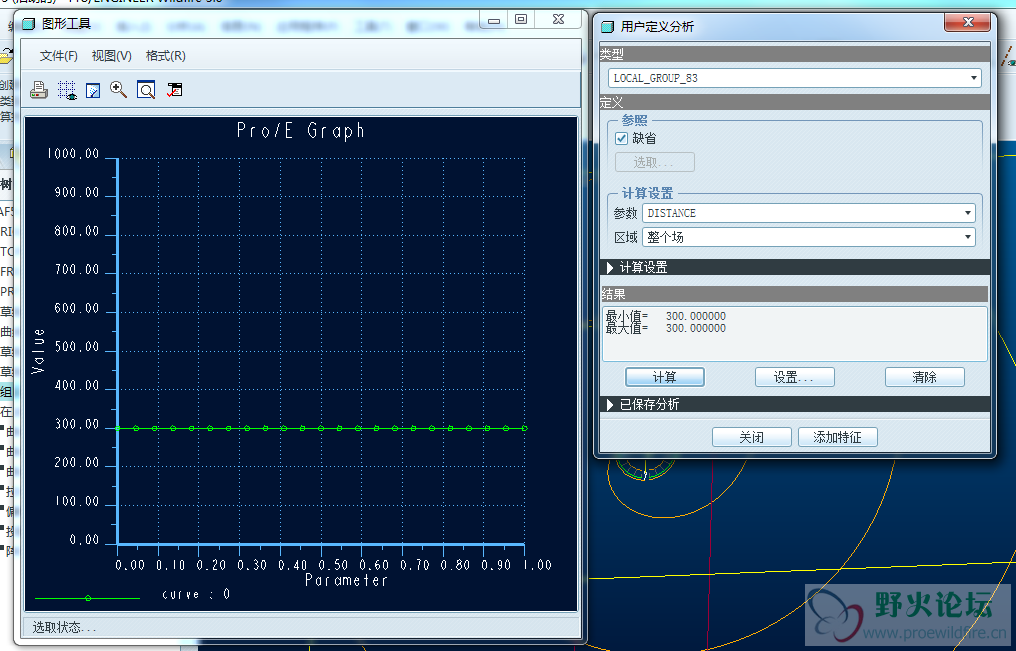This screenshot has width=1016, height=651.
Task: Open the LOCAL_GROUP_83 type dropdown
Action: 794,78
